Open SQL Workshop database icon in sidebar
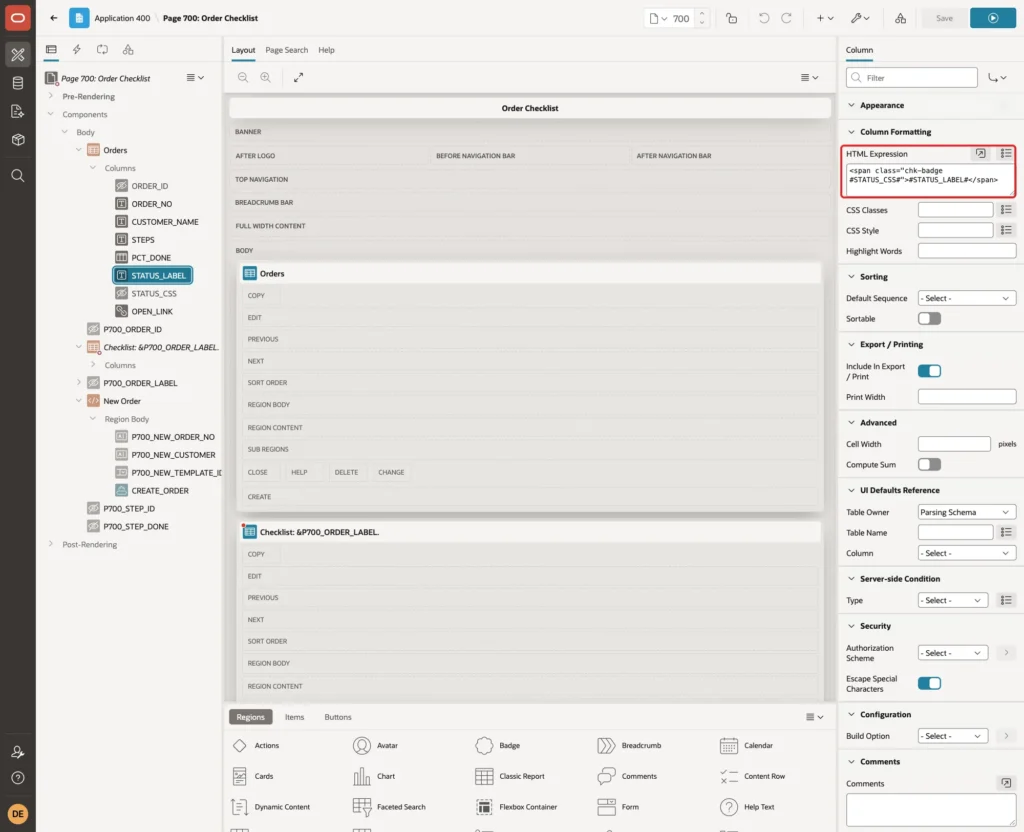 click(x=18, y=83)
